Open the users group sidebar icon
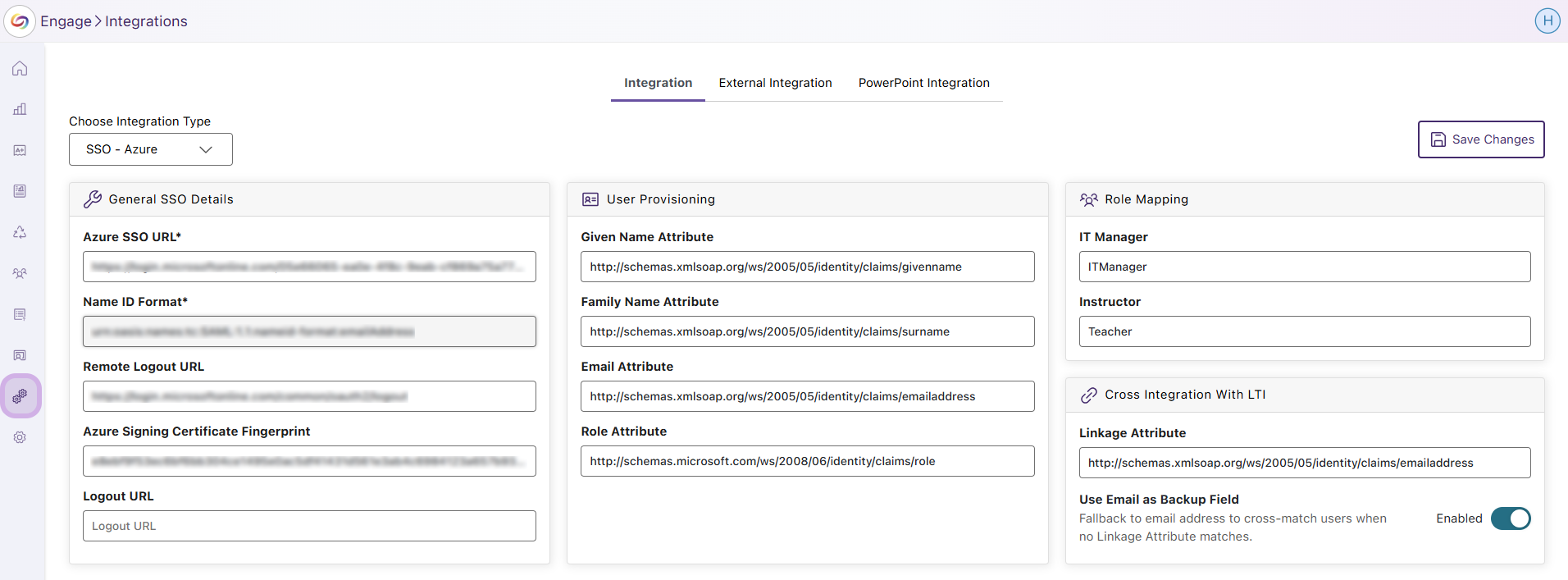Image resolution: width=1568 pixels, height=580 pixels. (20, 273)
